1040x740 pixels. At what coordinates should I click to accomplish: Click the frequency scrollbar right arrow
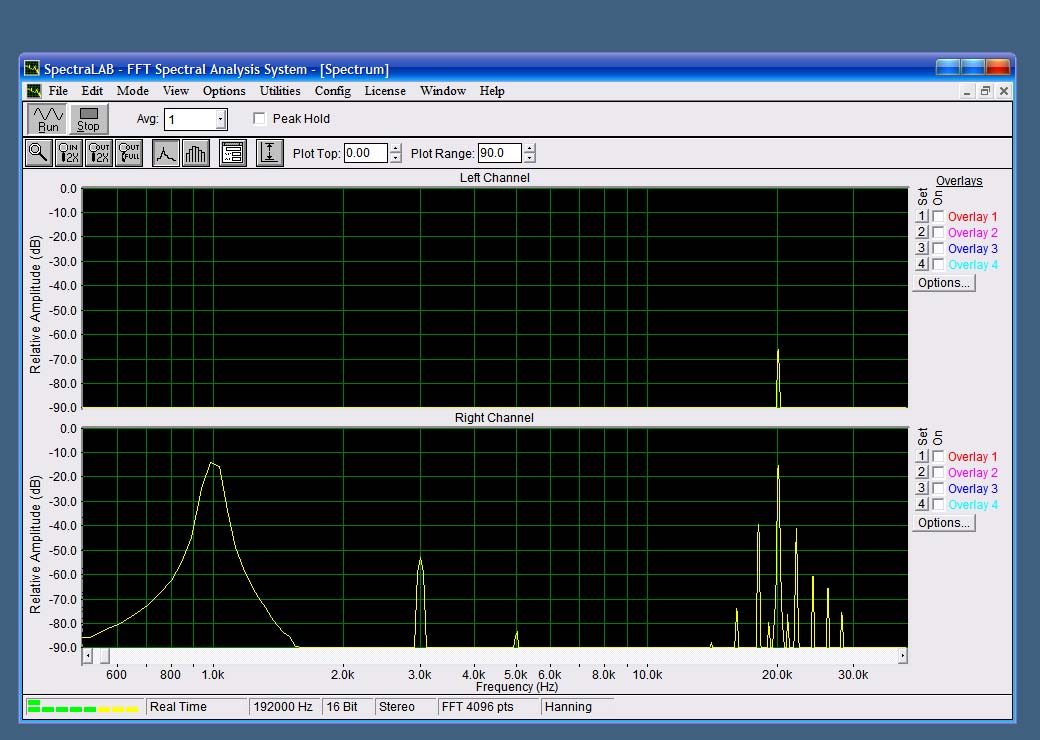tap(902, 656)
